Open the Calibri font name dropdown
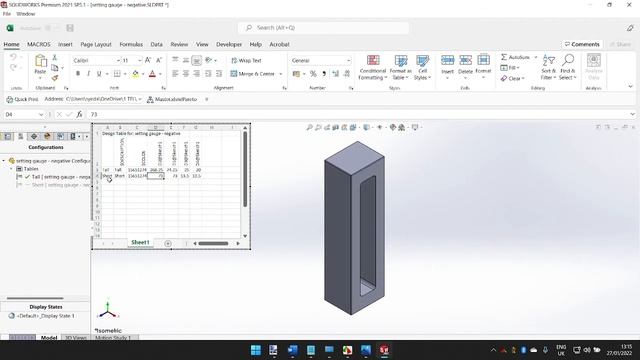Viewport: 640px width, 360px height. [x=118, y=60]
